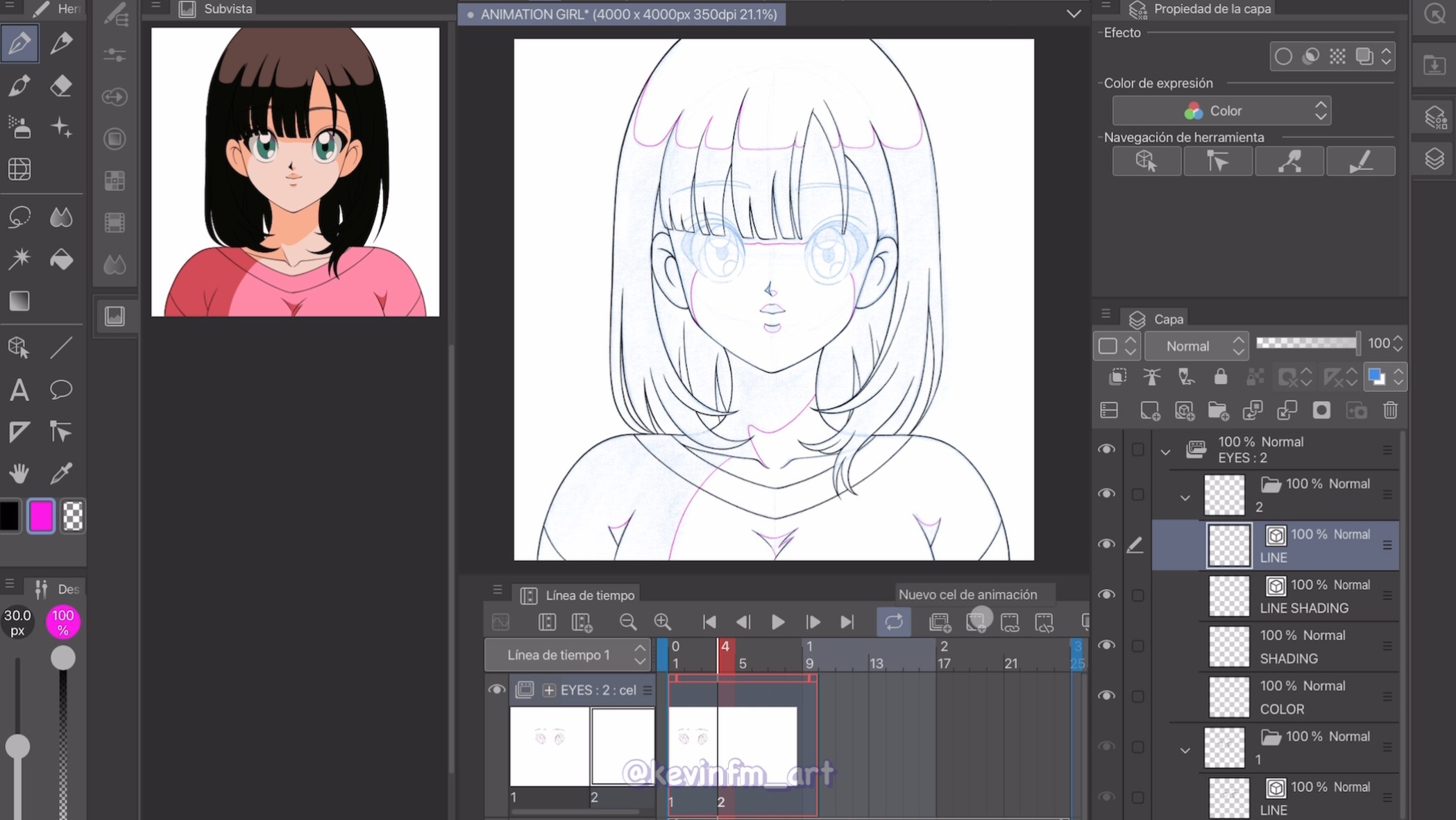Screen dimensions: 1456x820
Task: Zoom in on the timeline
Action: (662, 622)
